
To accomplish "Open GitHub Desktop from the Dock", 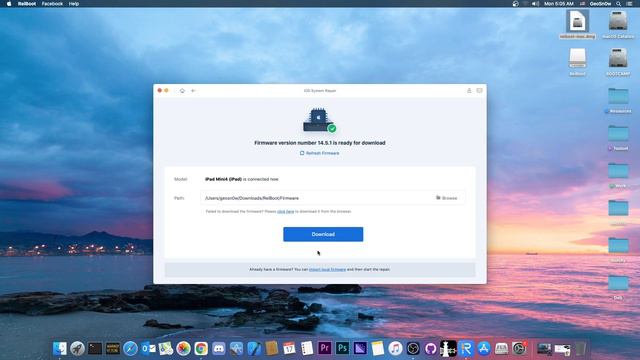I will coord(431,348).
